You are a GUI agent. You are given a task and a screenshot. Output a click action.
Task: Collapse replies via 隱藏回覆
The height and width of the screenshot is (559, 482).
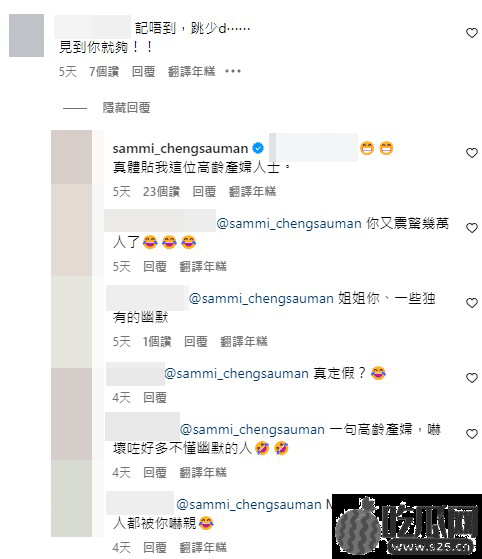(127, 107)
